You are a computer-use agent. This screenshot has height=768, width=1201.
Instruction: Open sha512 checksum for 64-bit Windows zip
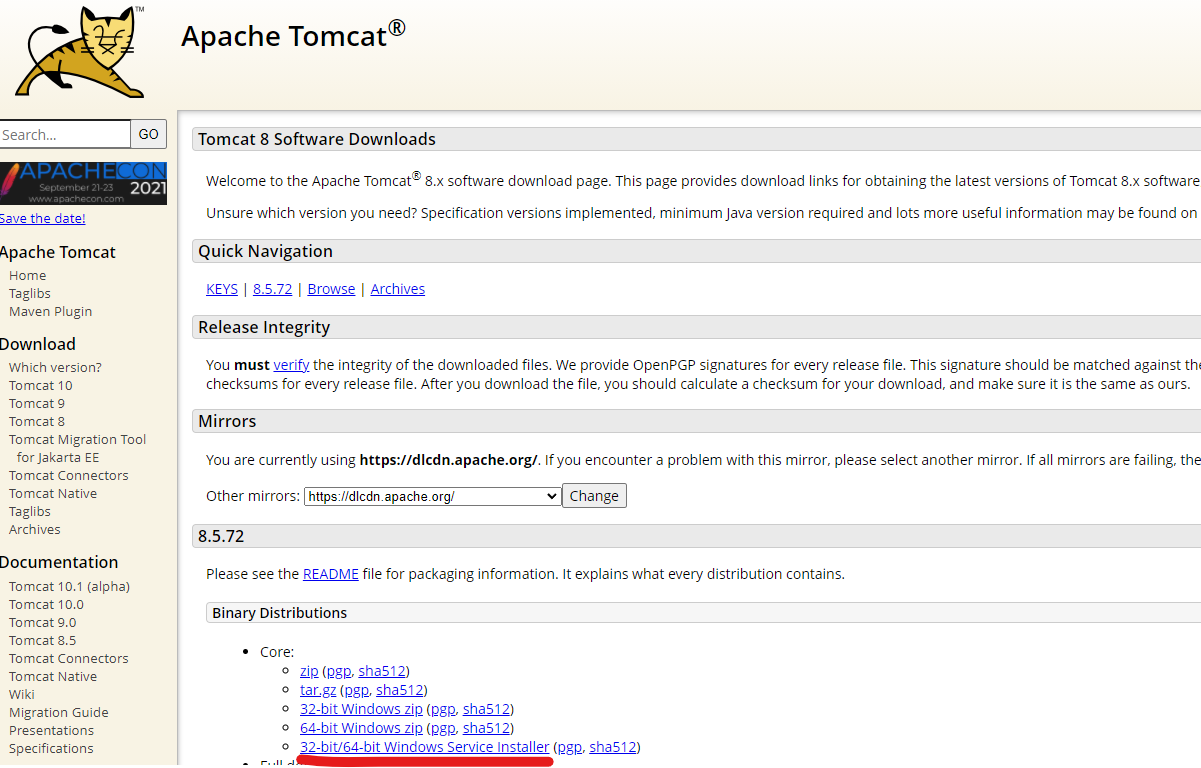tap(486, 728)
